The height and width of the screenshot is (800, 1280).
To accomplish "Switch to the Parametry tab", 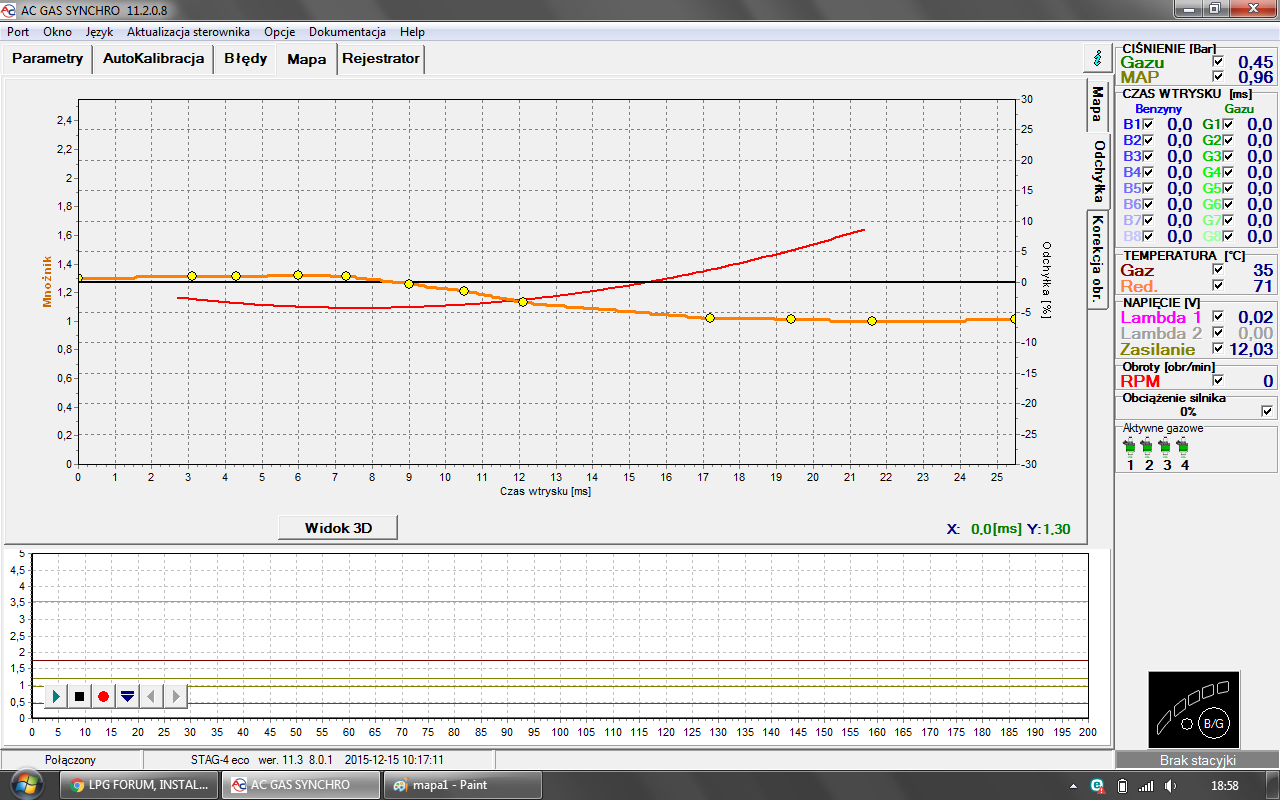I will point(48,58).
